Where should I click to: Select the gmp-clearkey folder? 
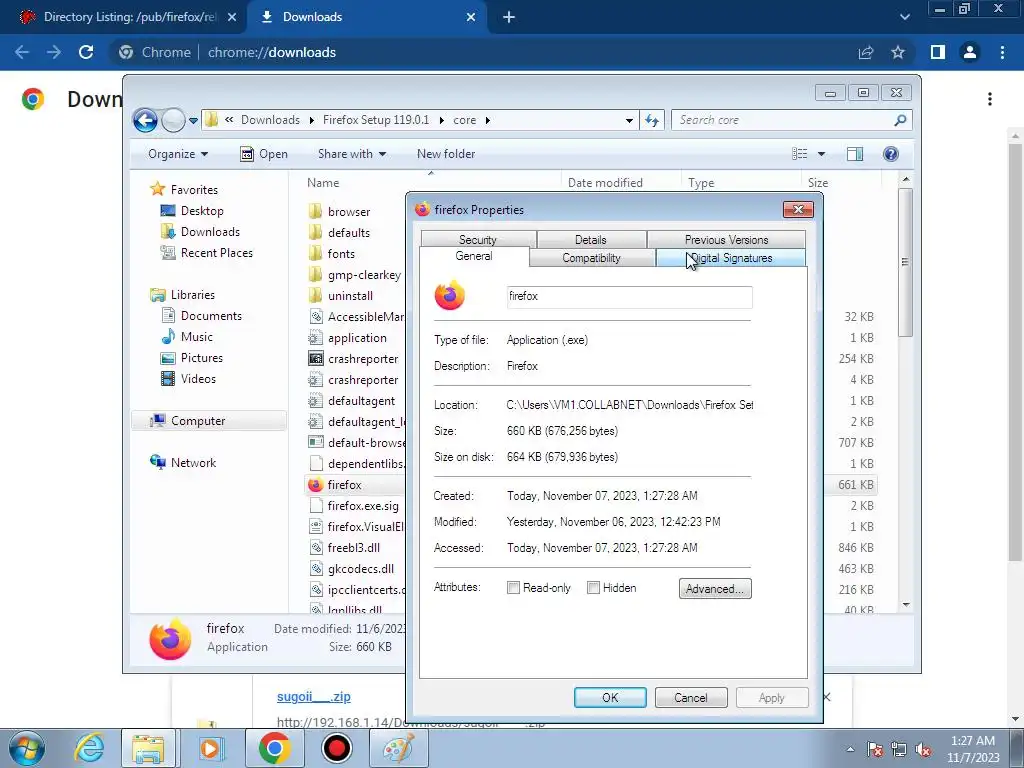click(x=356, y=275)
